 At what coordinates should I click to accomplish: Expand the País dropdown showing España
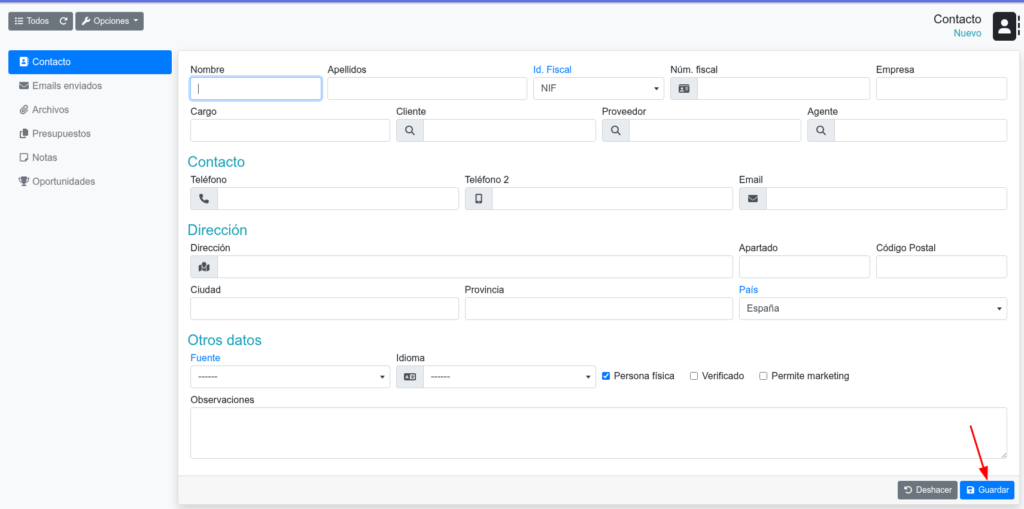[872, 308]
